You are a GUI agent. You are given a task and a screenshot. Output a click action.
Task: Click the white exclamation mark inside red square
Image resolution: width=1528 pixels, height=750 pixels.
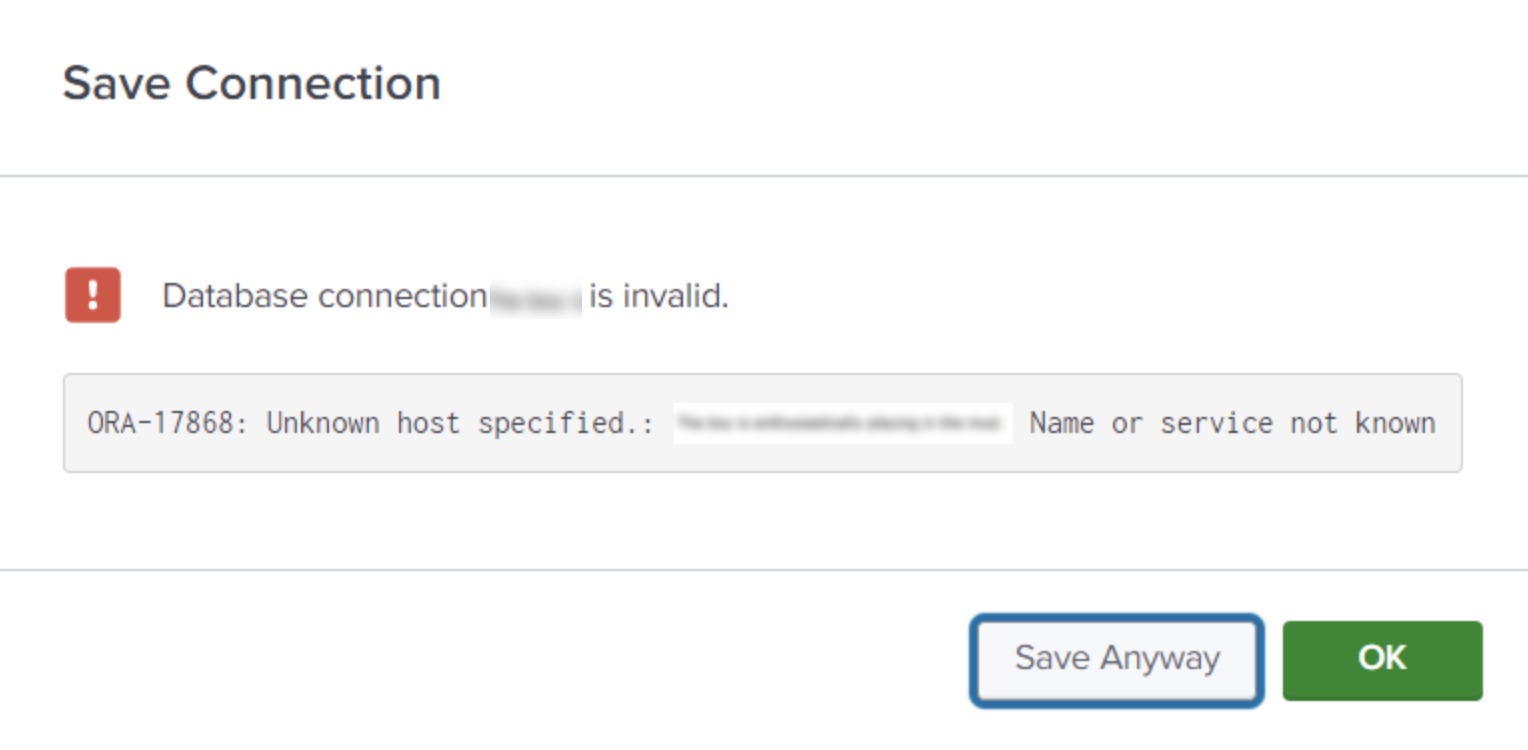tap(93, 295)
